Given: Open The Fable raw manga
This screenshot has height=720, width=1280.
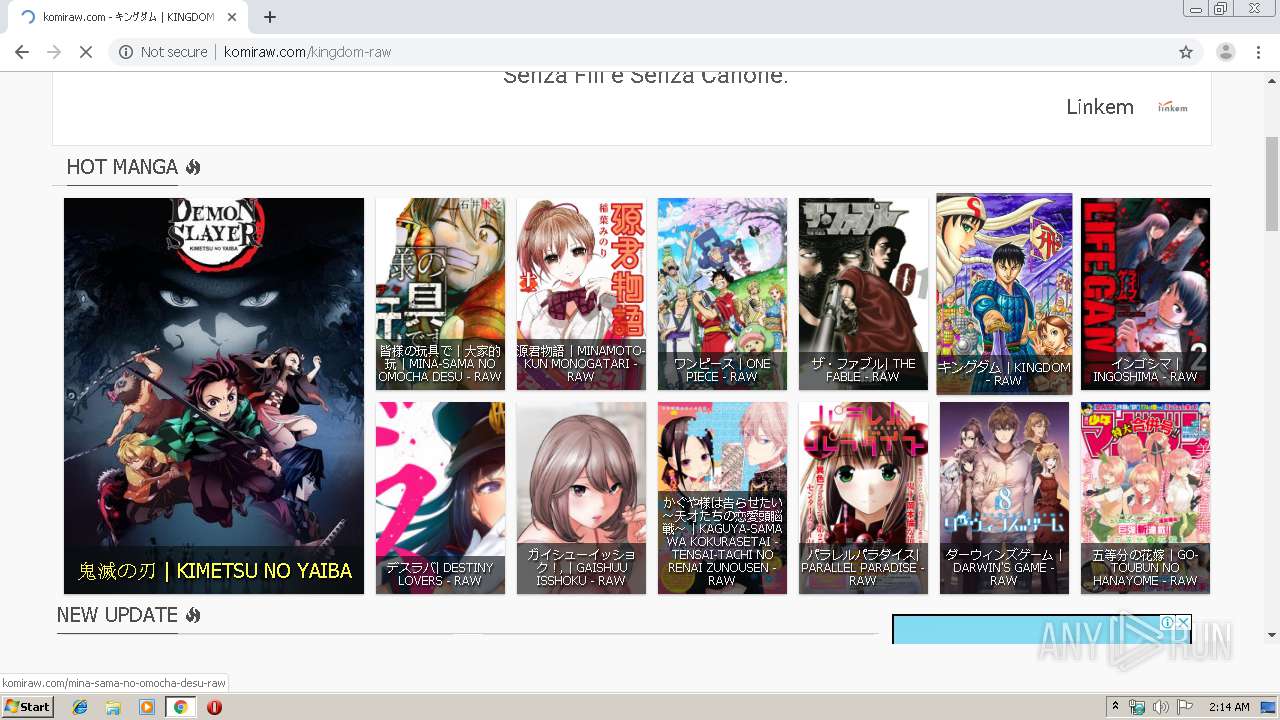Looking at the screenshot, I should [863, 294].
